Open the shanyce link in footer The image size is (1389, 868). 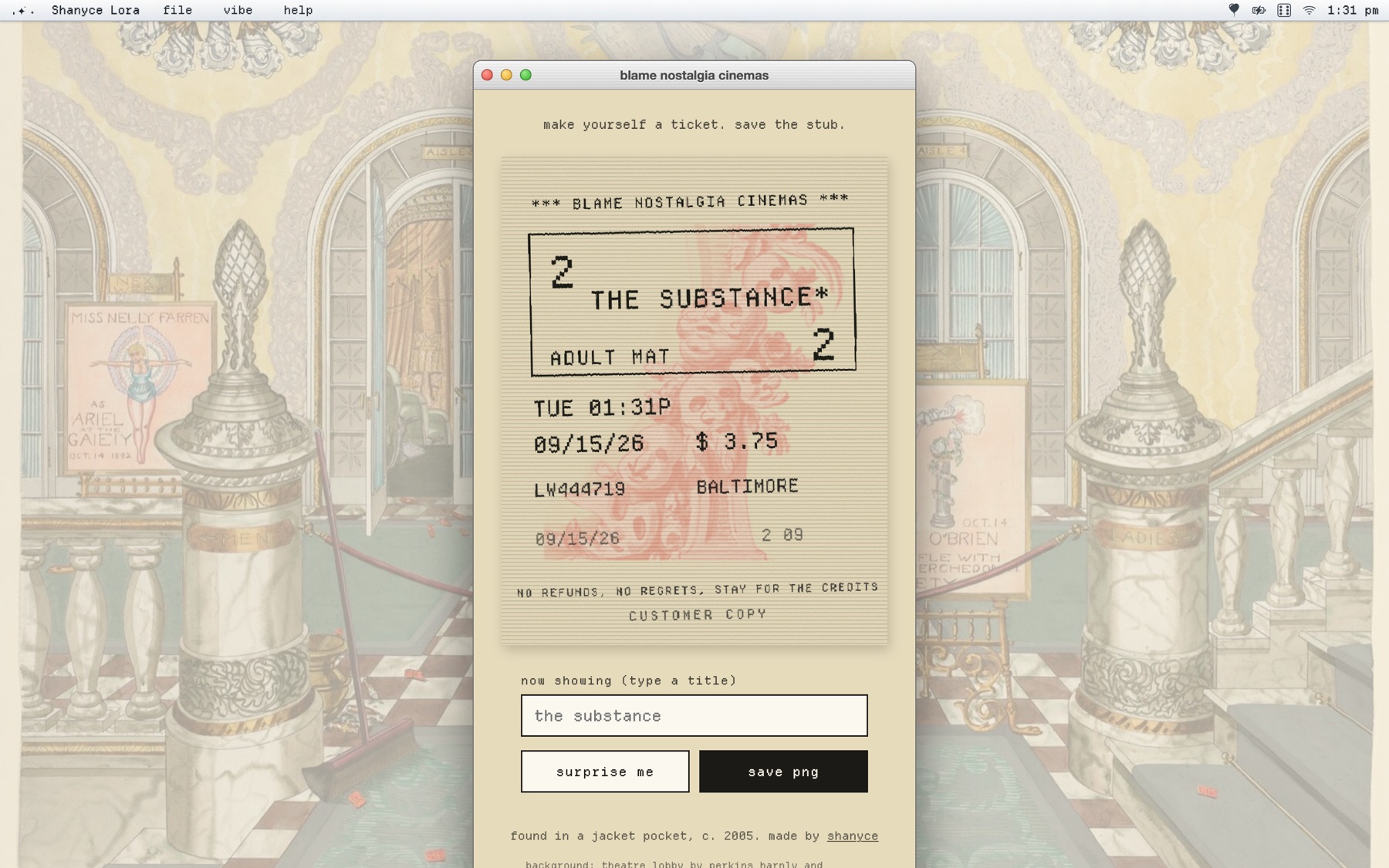pyautogui.click(x=852, y=836)
